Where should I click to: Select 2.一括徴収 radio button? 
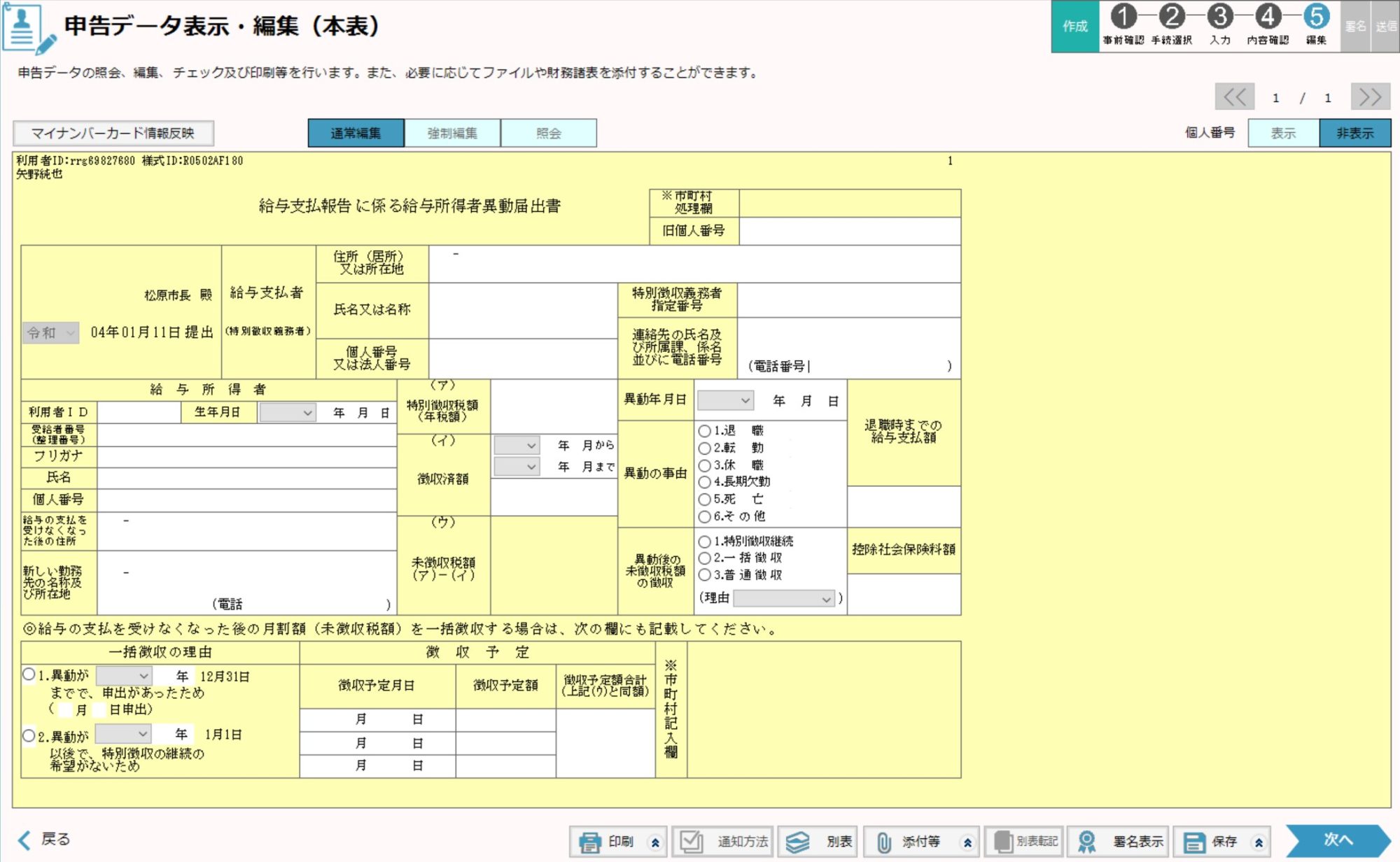704,558
